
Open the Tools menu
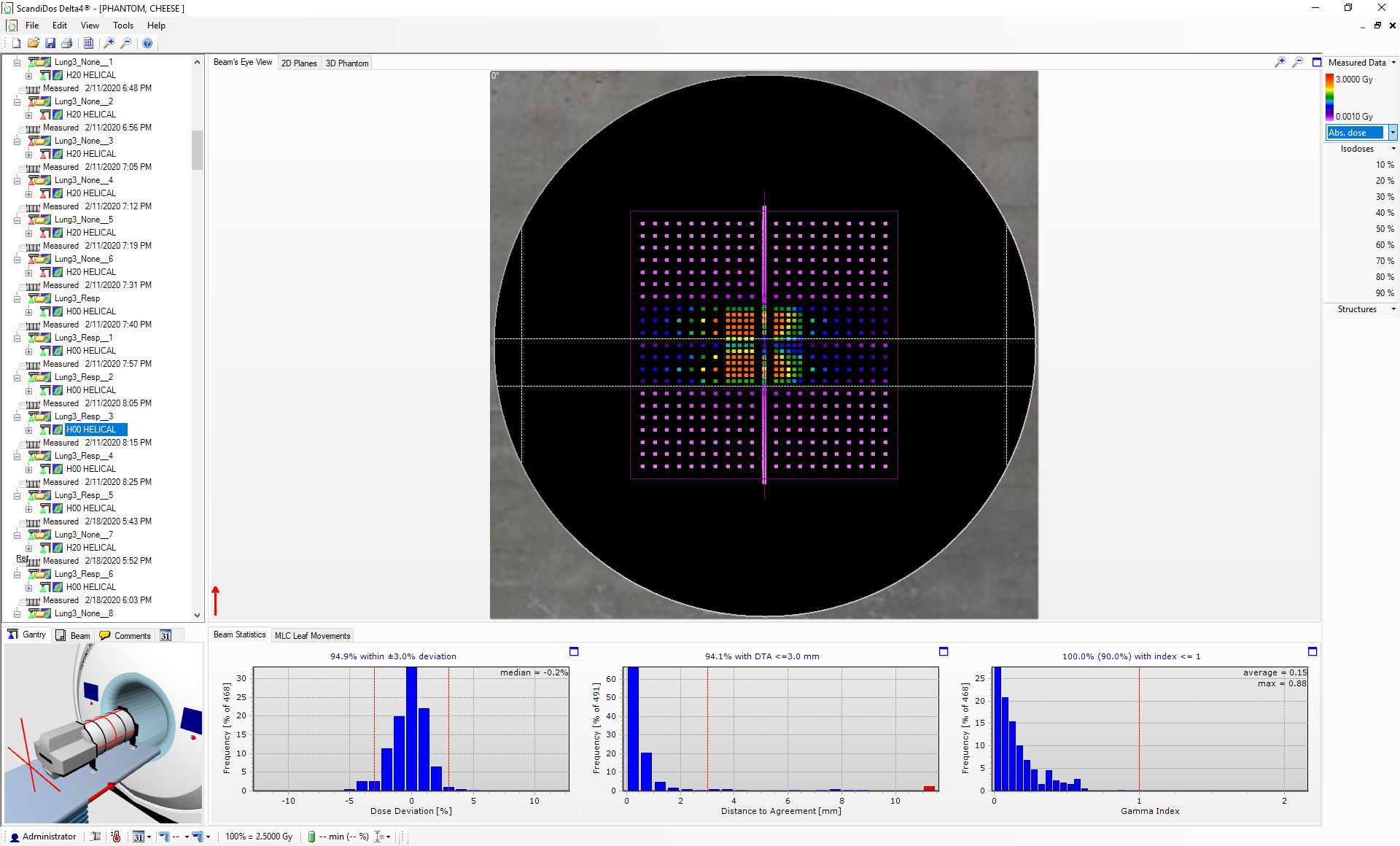tap(122, 26)
